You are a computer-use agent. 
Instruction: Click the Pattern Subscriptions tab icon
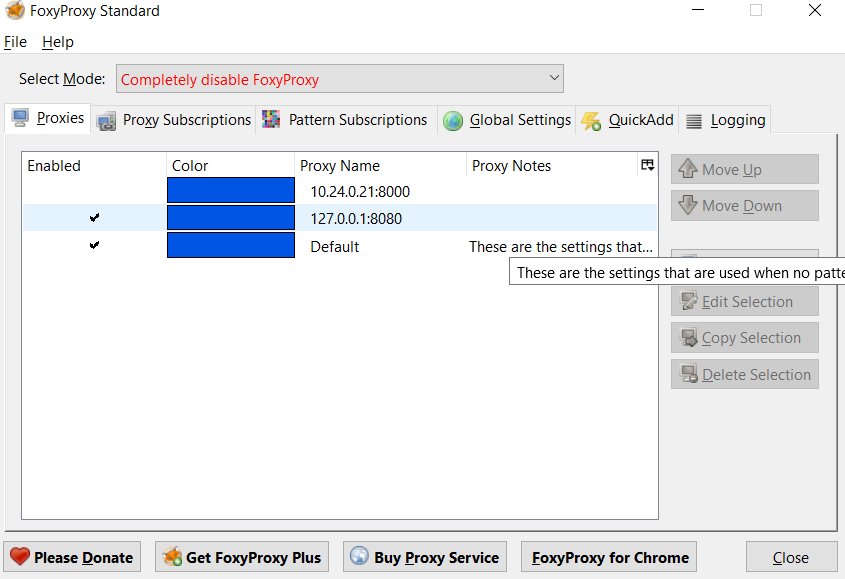[271, 120]
